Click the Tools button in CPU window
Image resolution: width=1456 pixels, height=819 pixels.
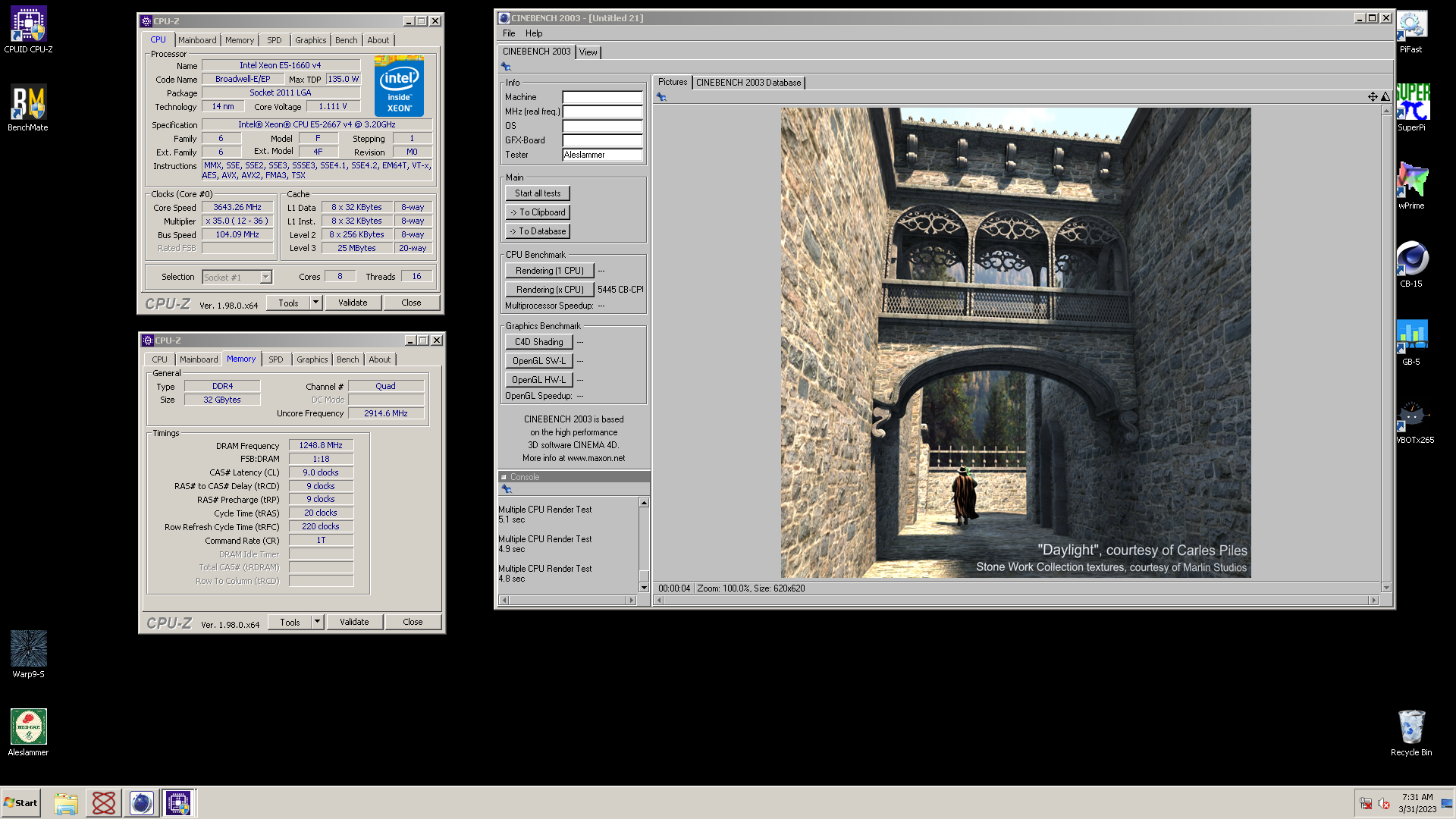[x=288, y=303]
